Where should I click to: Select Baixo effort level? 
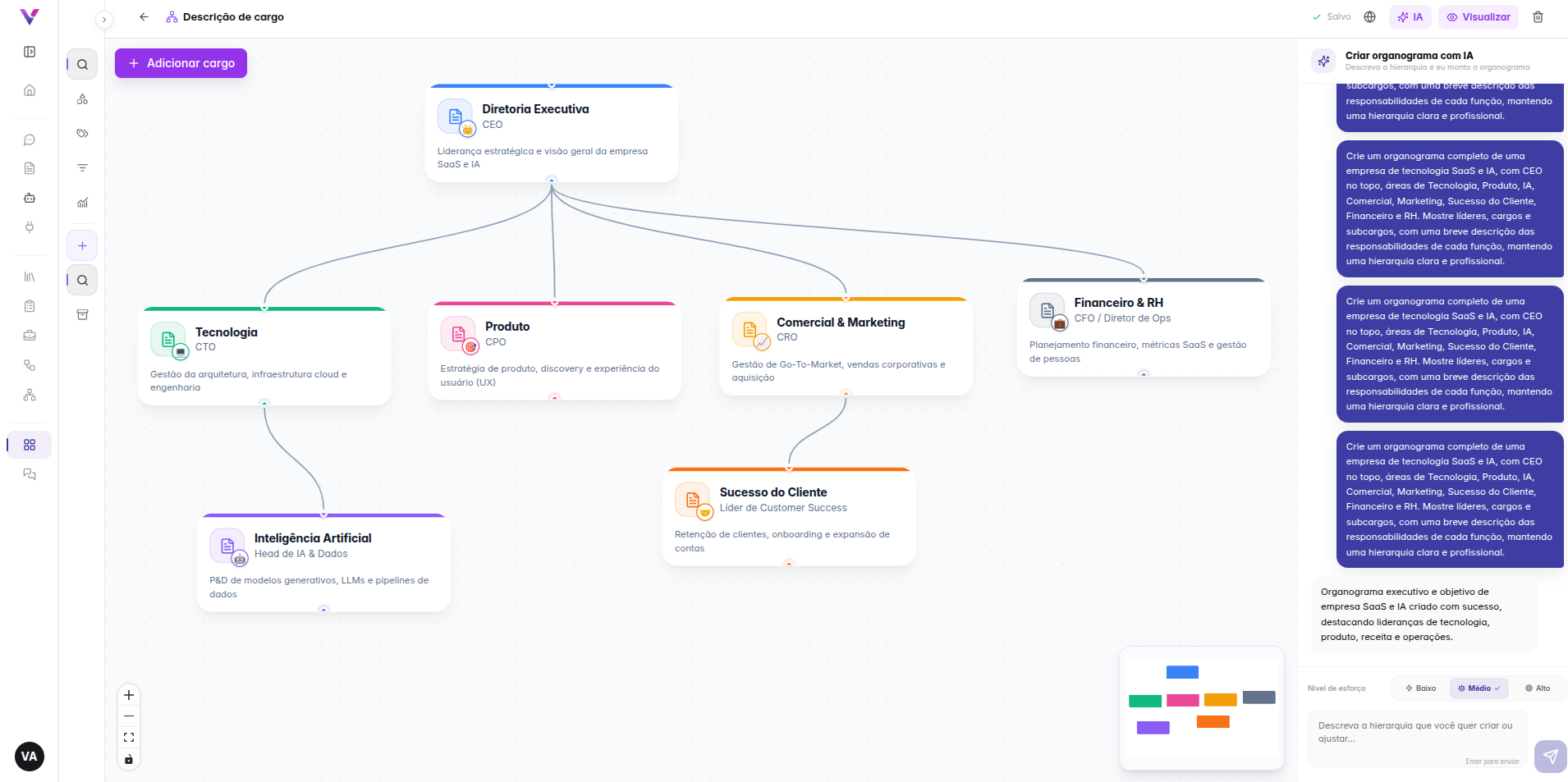(1420, 688)
